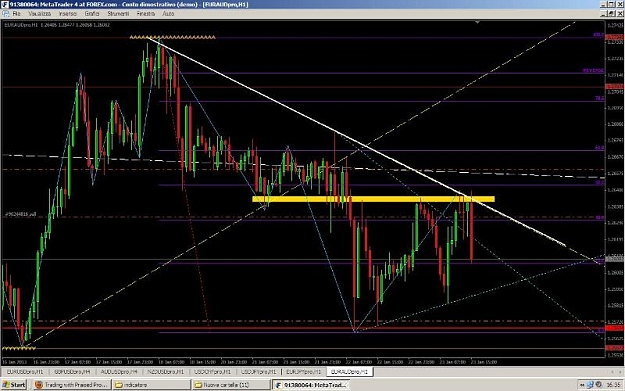625x391 pixels.
Task: Open the Visualizza menu
Action: [39, 14]
